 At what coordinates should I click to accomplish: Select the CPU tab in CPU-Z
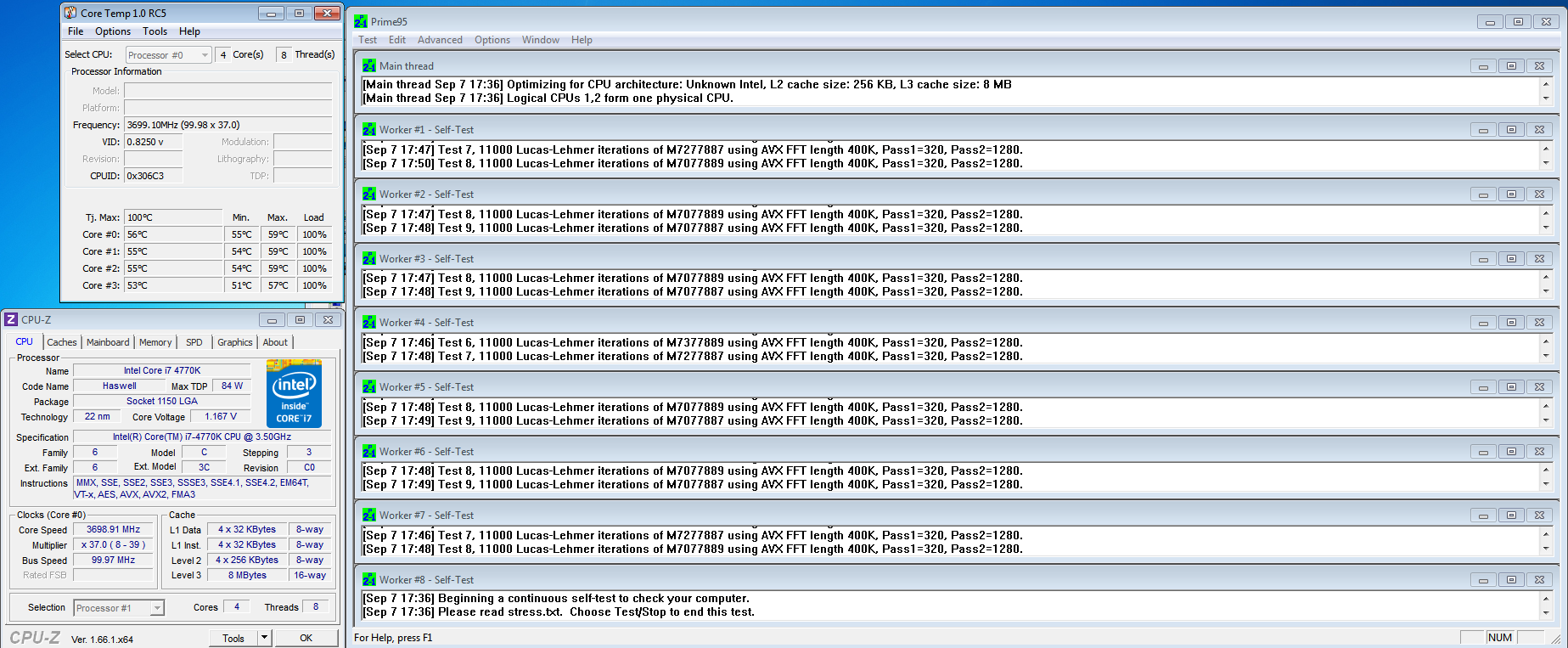tap(25, 341)
